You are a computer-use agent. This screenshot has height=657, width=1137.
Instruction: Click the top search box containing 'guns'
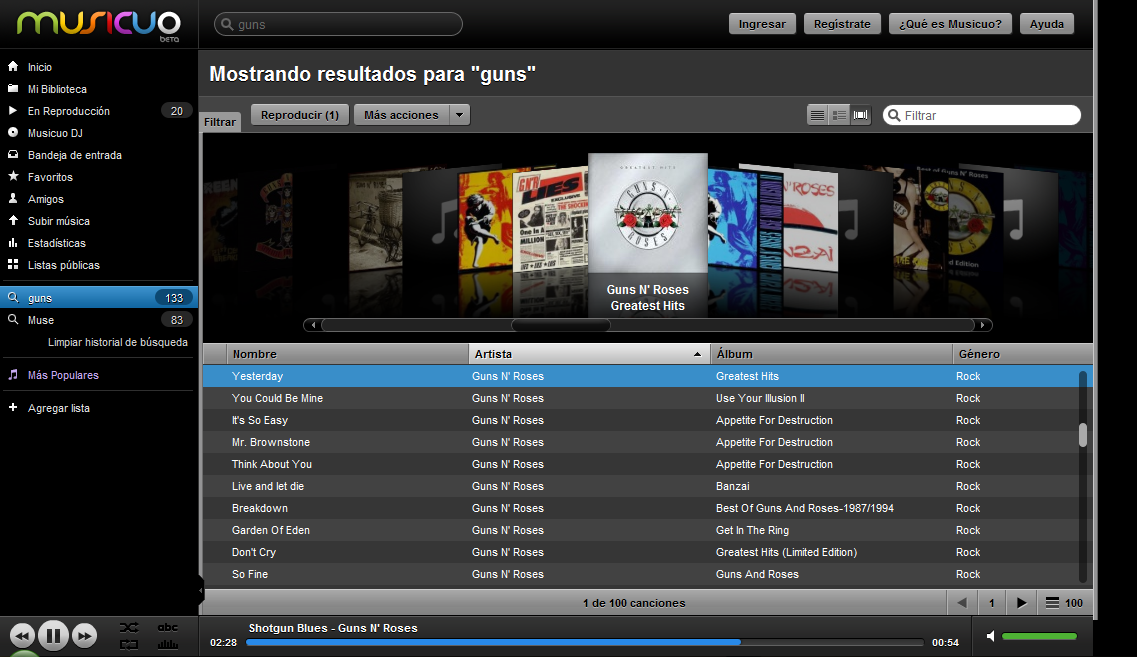[338, 24]
